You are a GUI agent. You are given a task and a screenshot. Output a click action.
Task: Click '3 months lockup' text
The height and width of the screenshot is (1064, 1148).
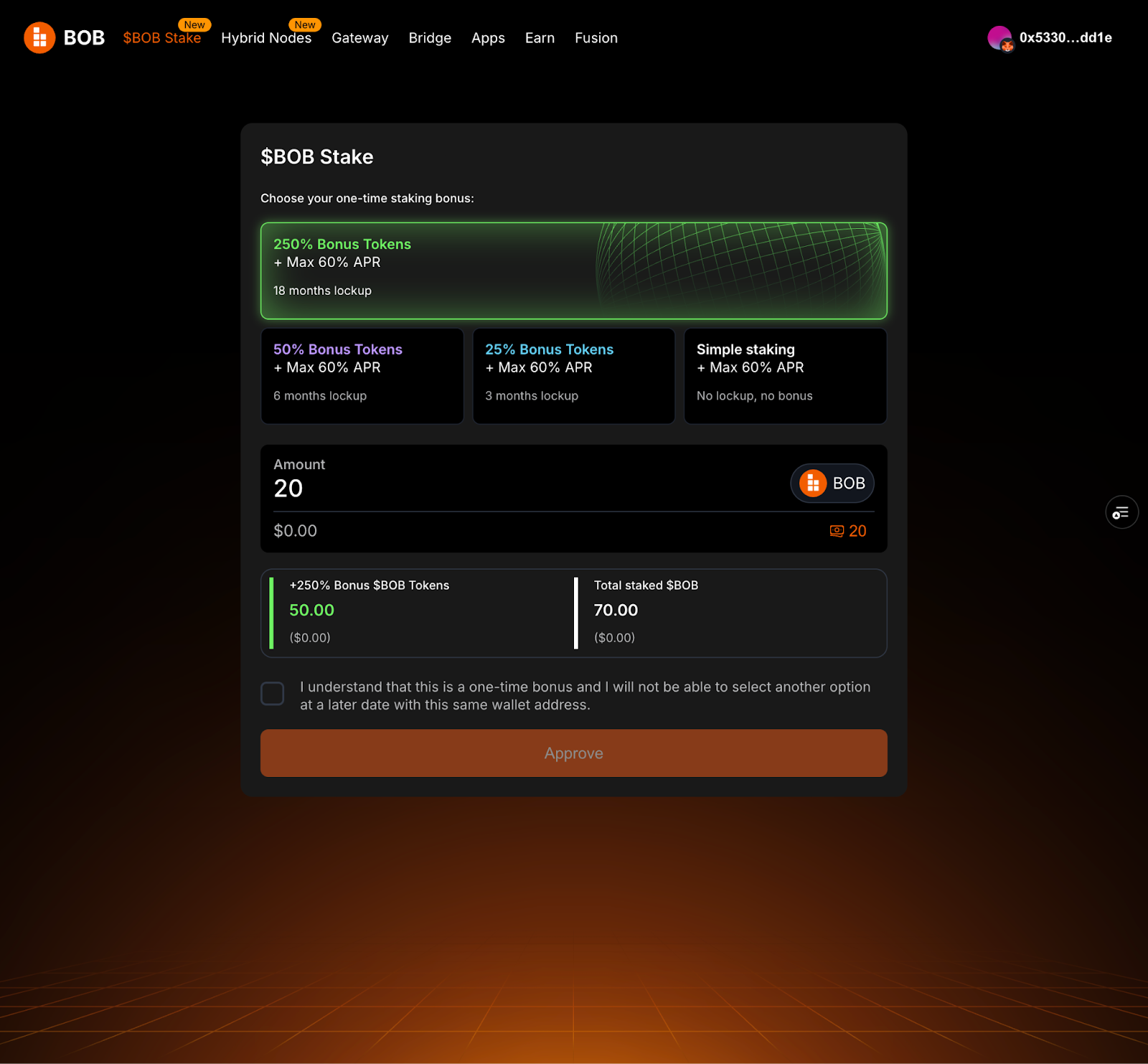(532, 396)
